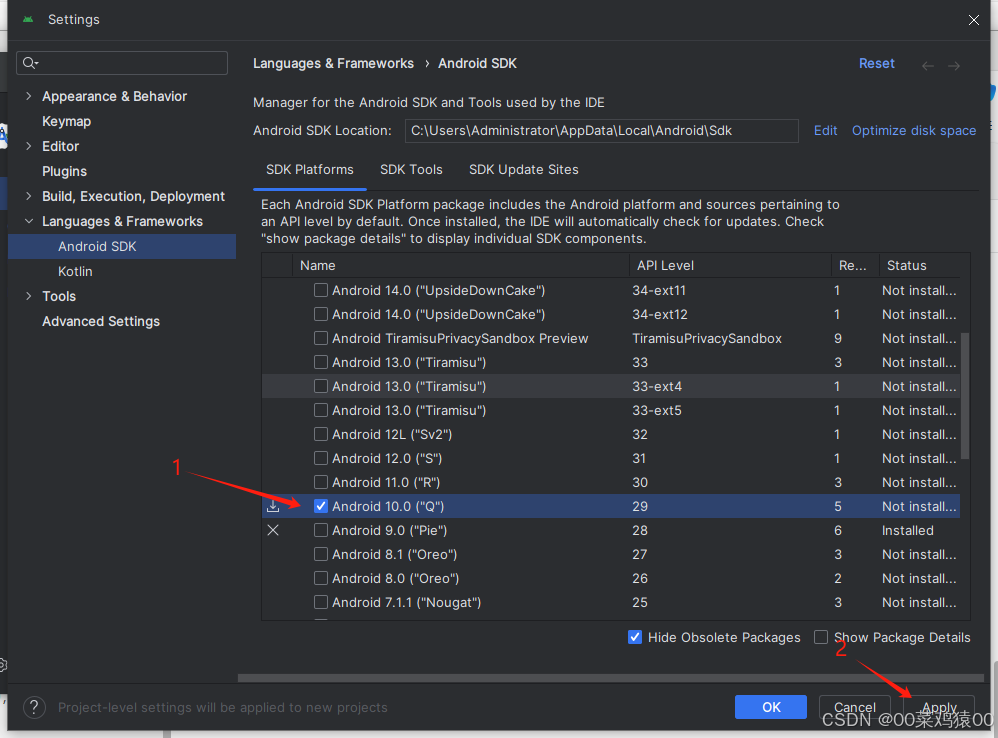
Task: Sort table by Name column header
Action: point(460,265)
